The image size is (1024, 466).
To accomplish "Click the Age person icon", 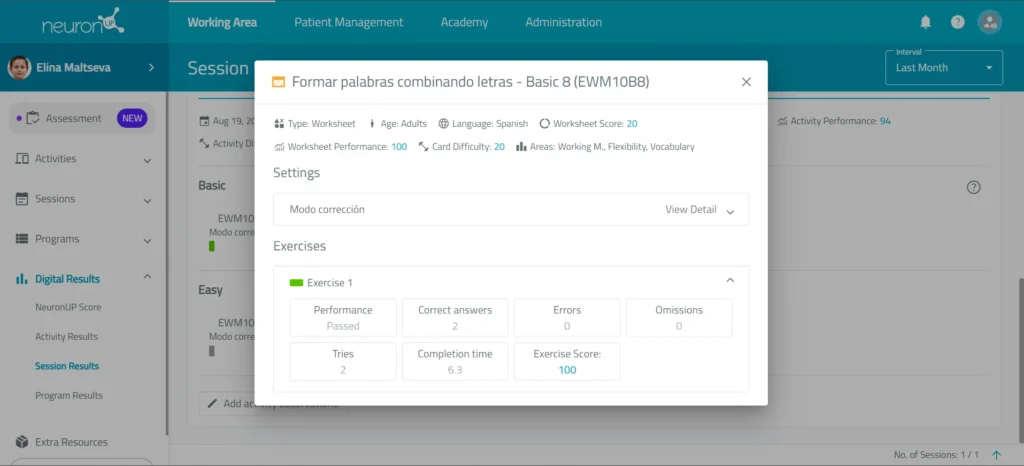I will pos(372,123).
